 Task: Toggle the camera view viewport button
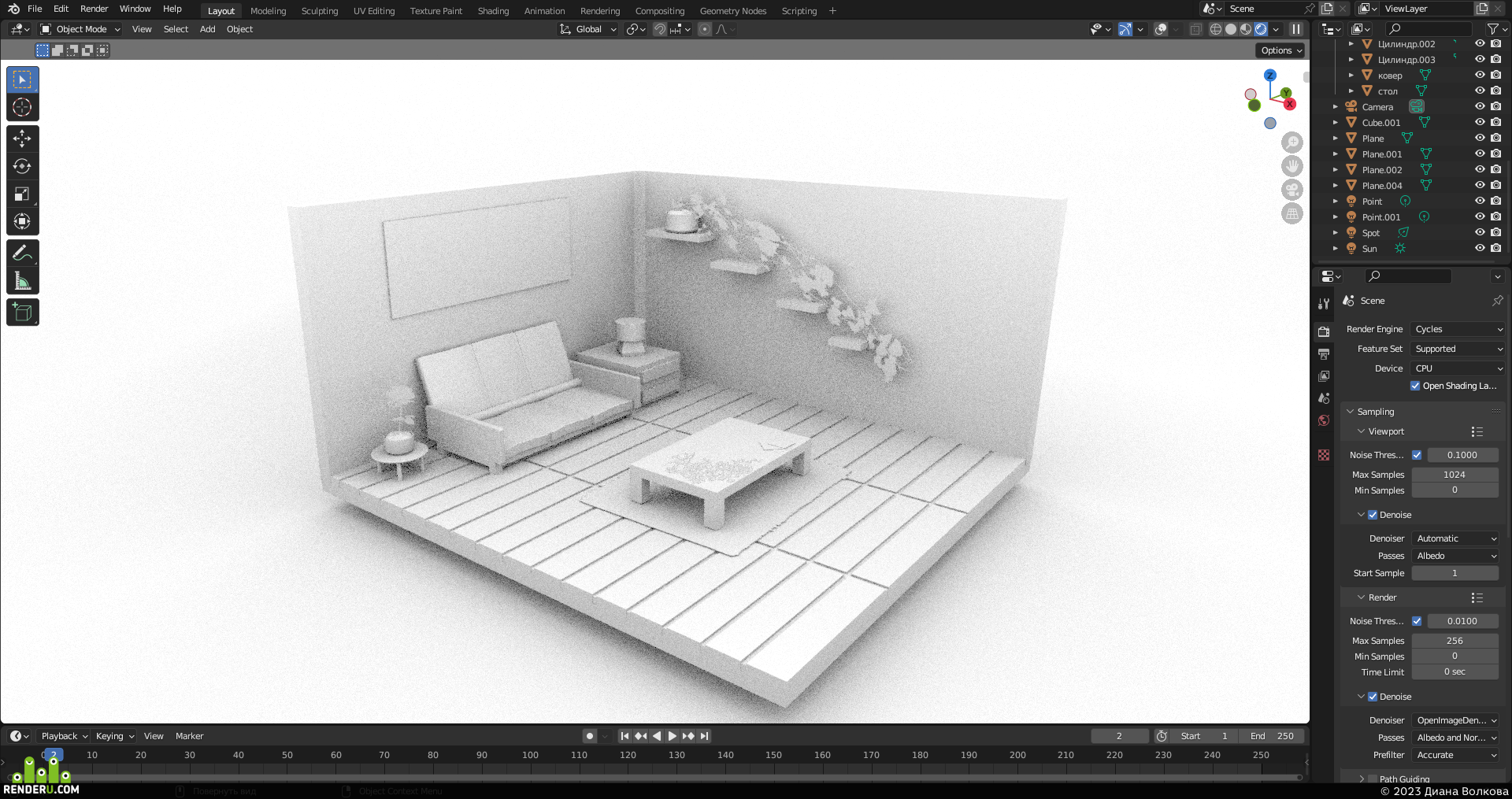coord(1292,190)
